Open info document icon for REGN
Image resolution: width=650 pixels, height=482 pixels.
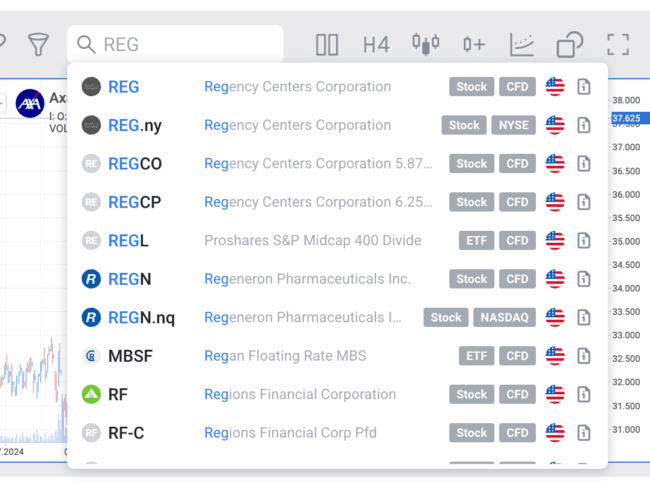584,279
